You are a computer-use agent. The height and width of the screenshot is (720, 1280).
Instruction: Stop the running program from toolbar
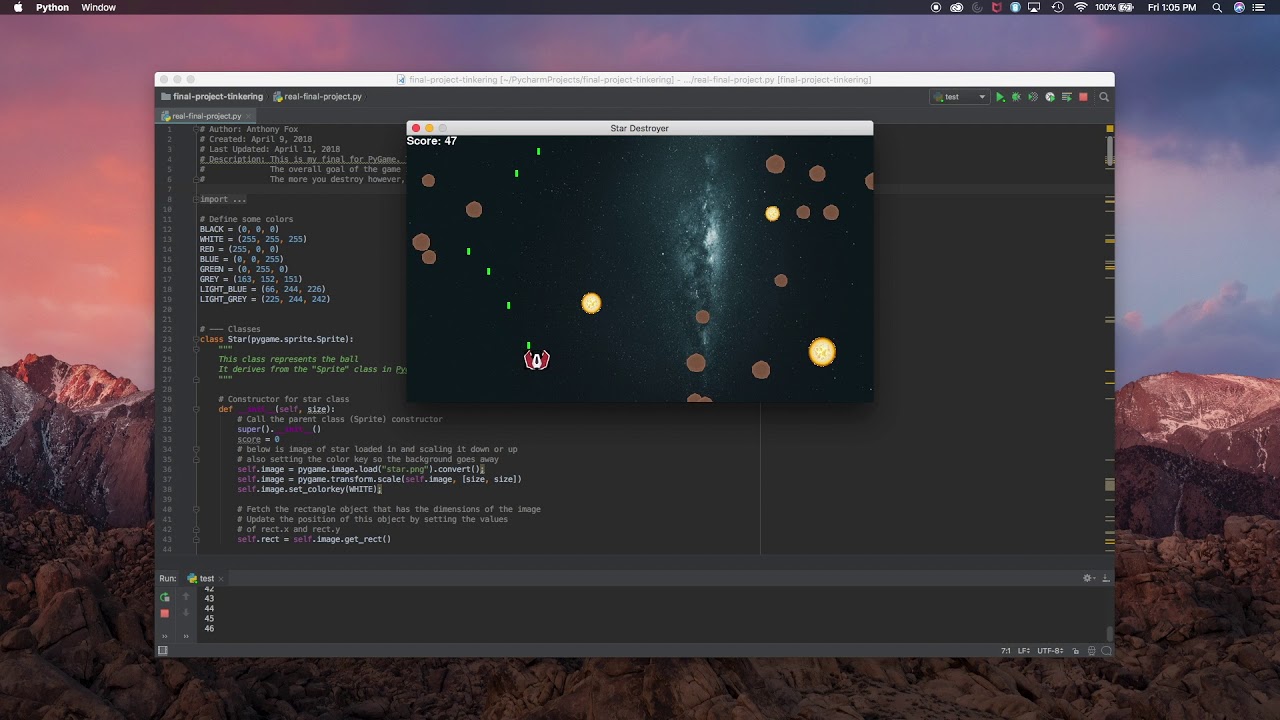[x=1083, y=97]
